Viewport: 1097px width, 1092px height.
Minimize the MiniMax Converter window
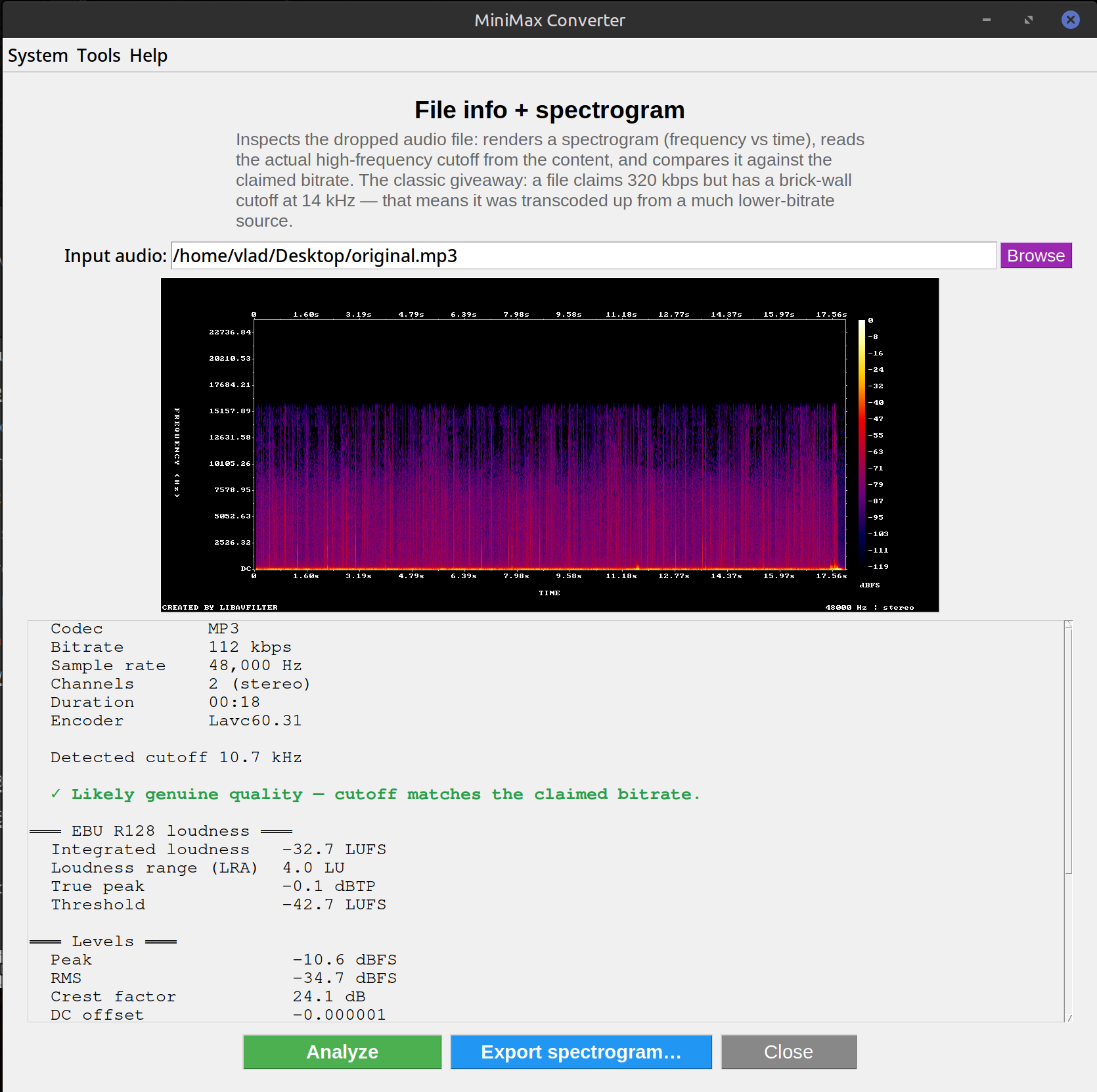(x=986, y=20)
